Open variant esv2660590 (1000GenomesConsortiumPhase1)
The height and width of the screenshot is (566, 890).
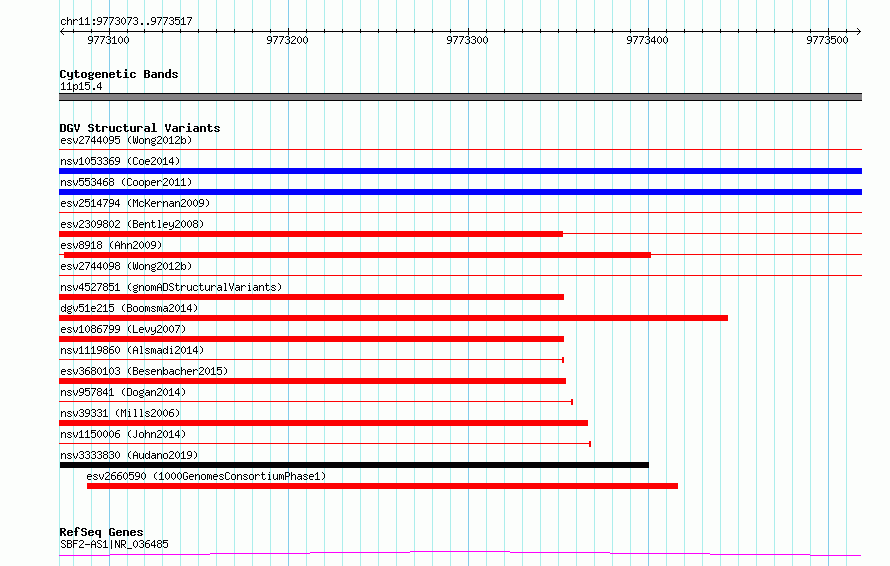pos(206,476)
